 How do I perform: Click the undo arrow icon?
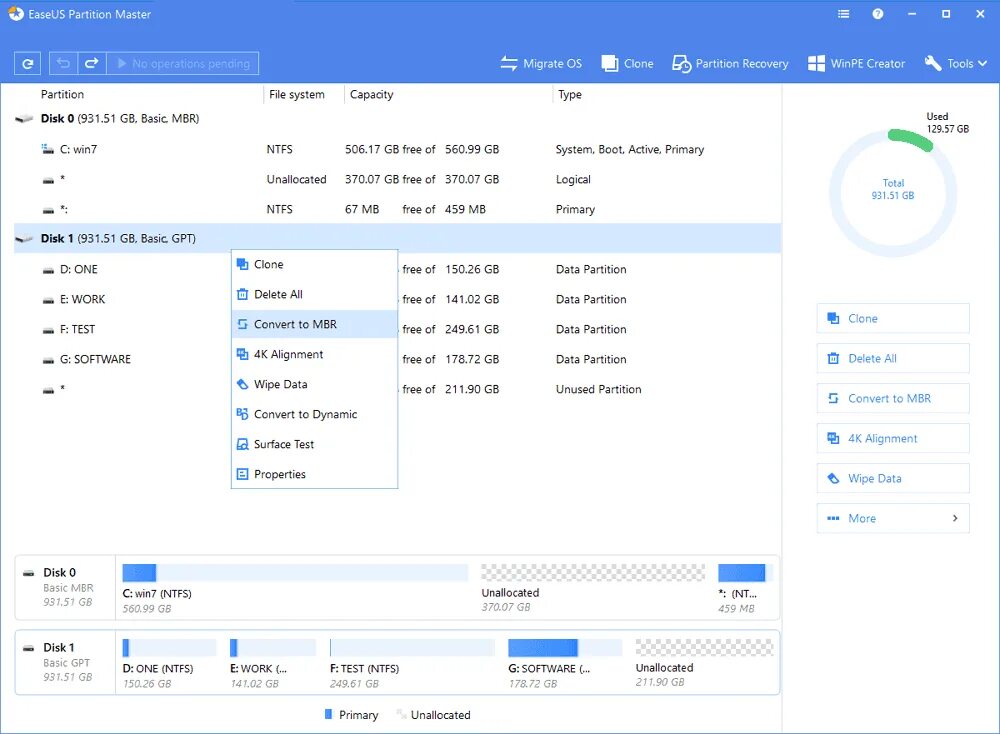pos(63,63)
